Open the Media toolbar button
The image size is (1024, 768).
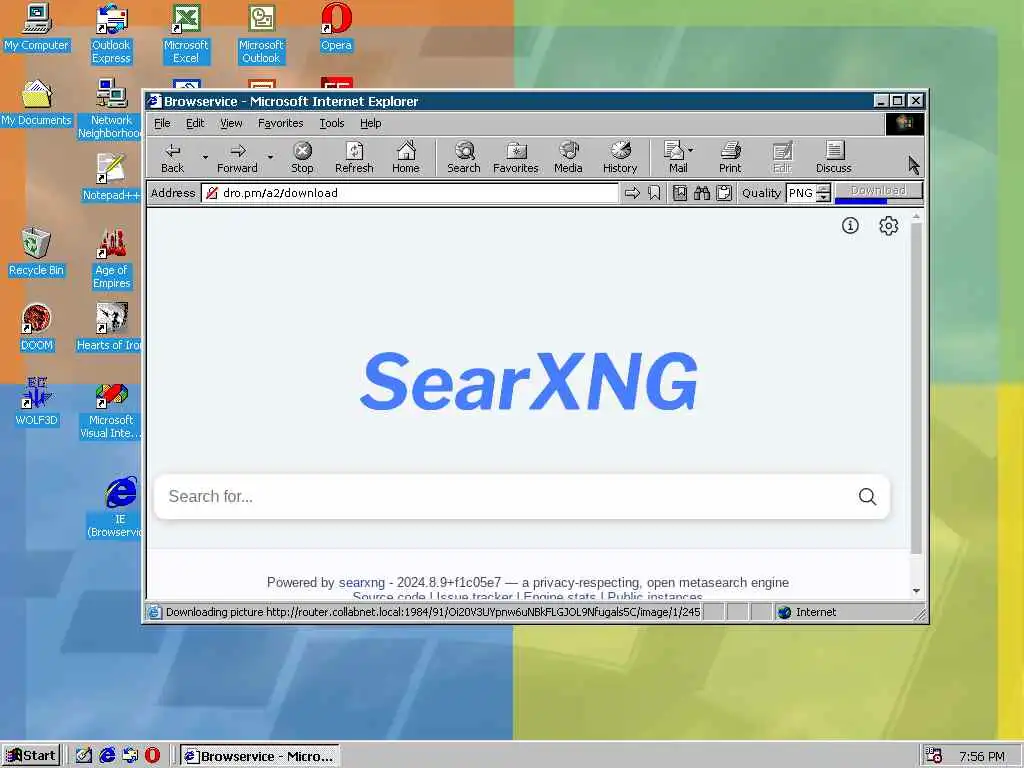pyautogui.click(x=568, y=158)
